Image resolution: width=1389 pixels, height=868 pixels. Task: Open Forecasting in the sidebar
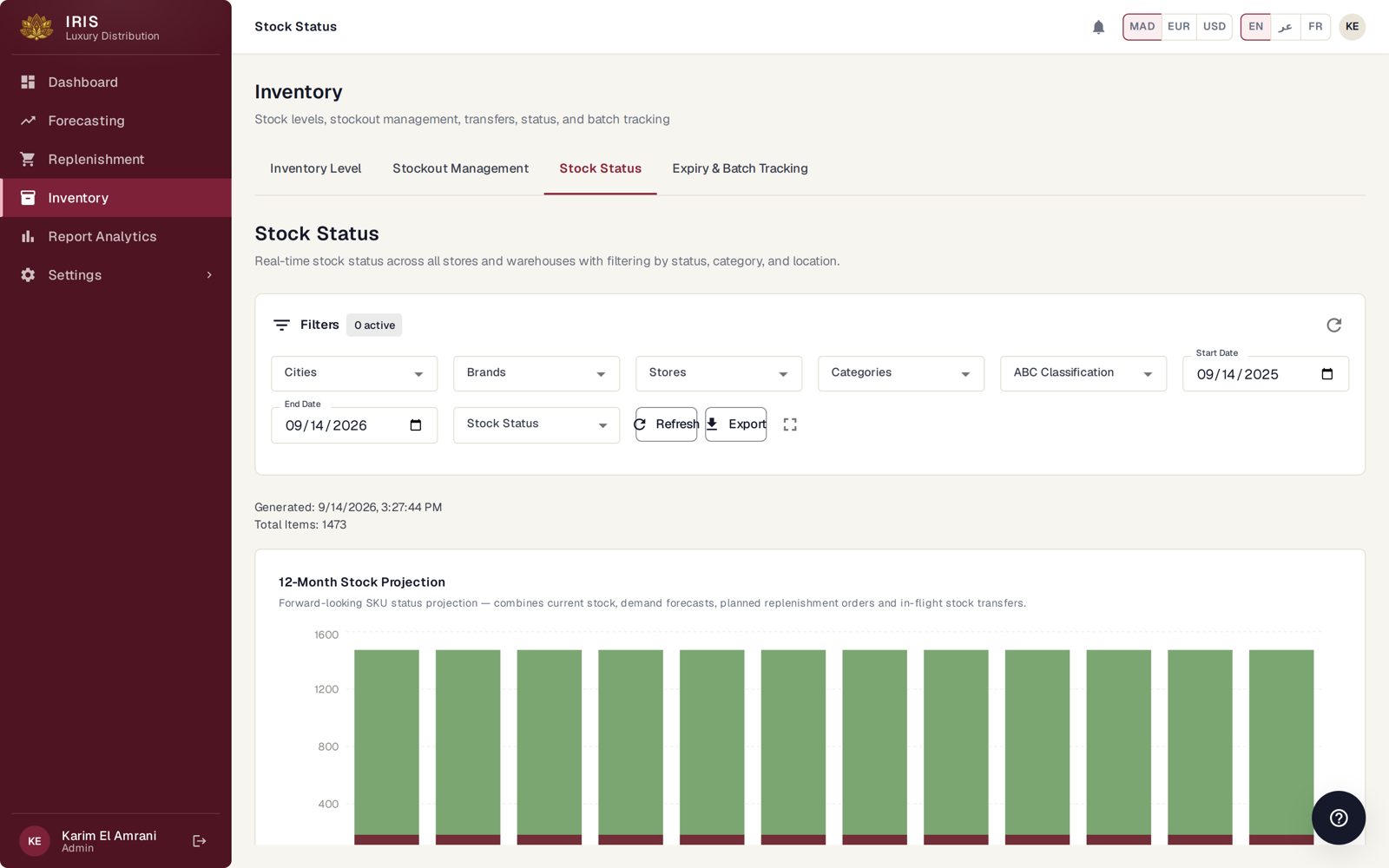click(x=115, y=121)
